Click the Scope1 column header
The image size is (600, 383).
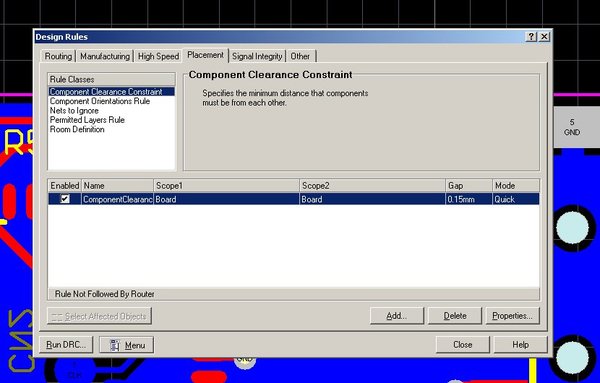click(x=227, y=186)
